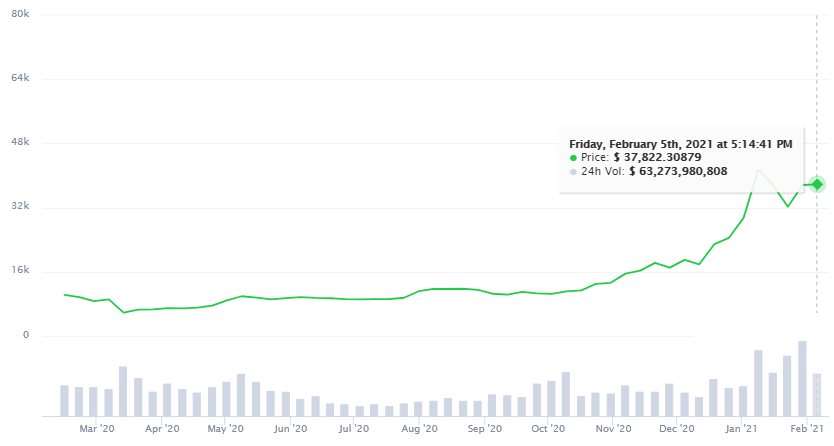The image size is (834, 446).
Task: Select the Dec '20 label on the time axis
Action: click(677, 428)
